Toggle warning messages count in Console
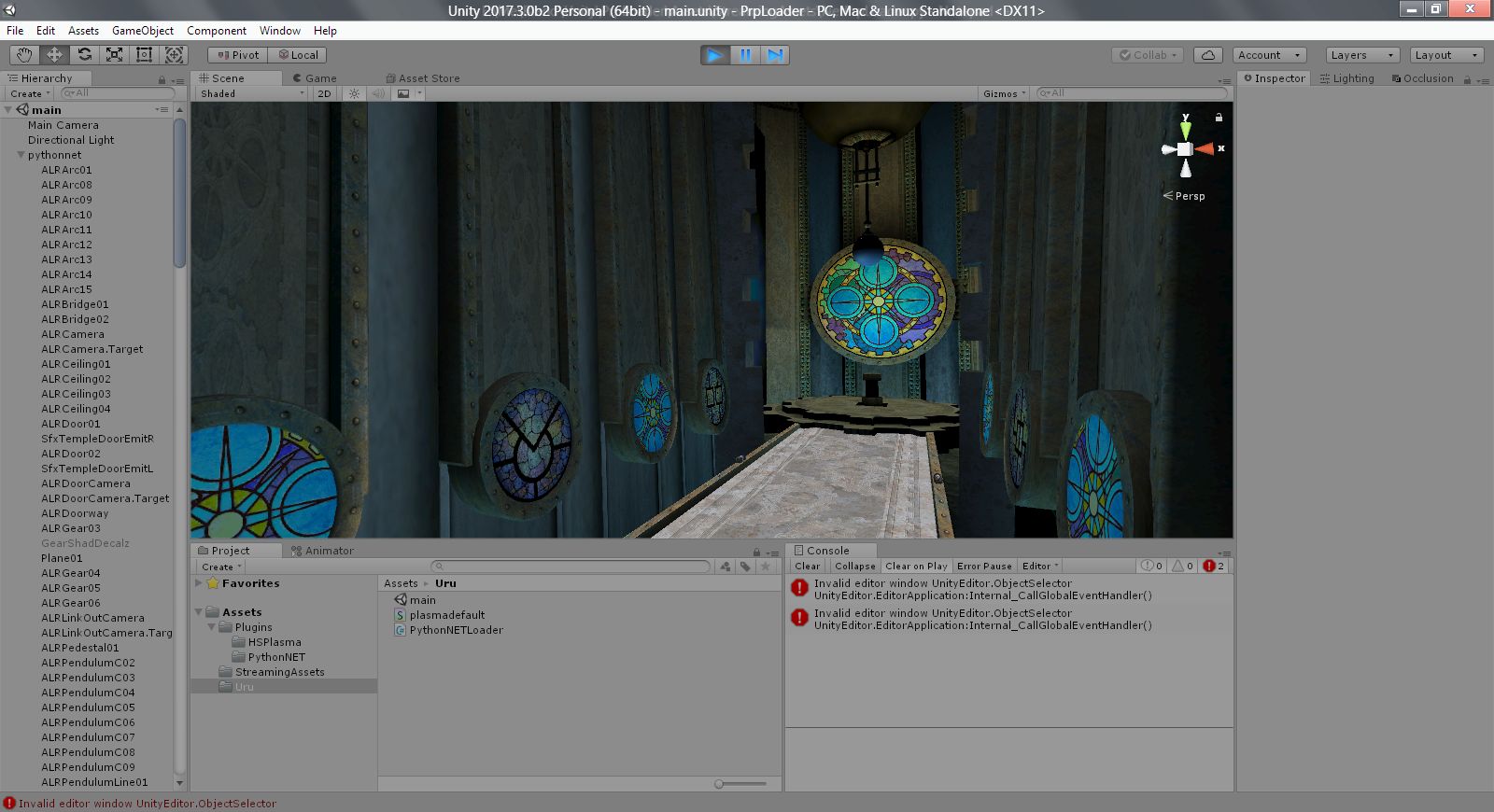Screen dimensions: 1494x812 pos(1183,567)
